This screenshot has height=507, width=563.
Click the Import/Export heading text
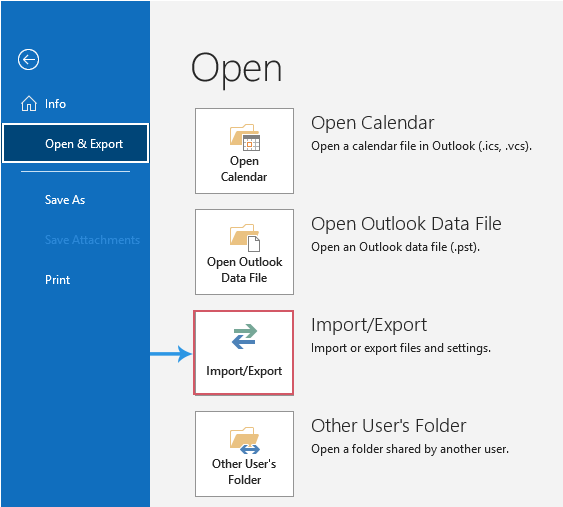tap(369, 325)
